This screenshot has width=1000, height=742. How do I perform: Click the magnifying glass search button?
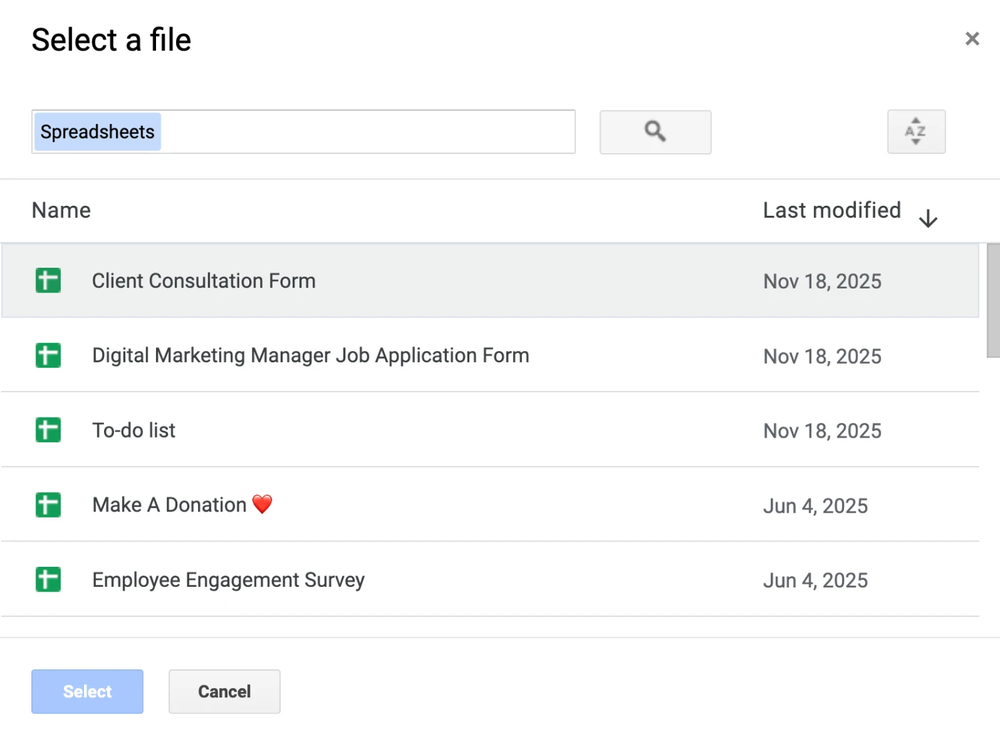(655, 132)
